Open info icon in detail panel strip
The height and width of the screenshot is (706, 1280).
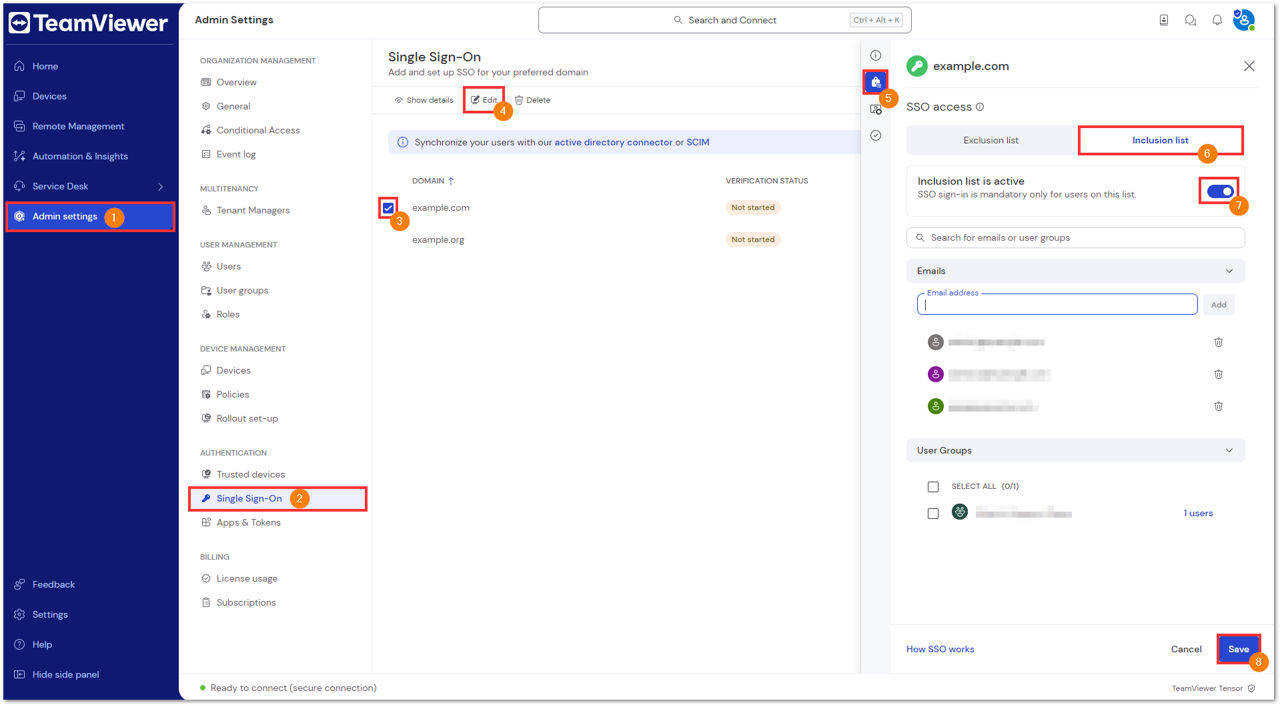876,55
